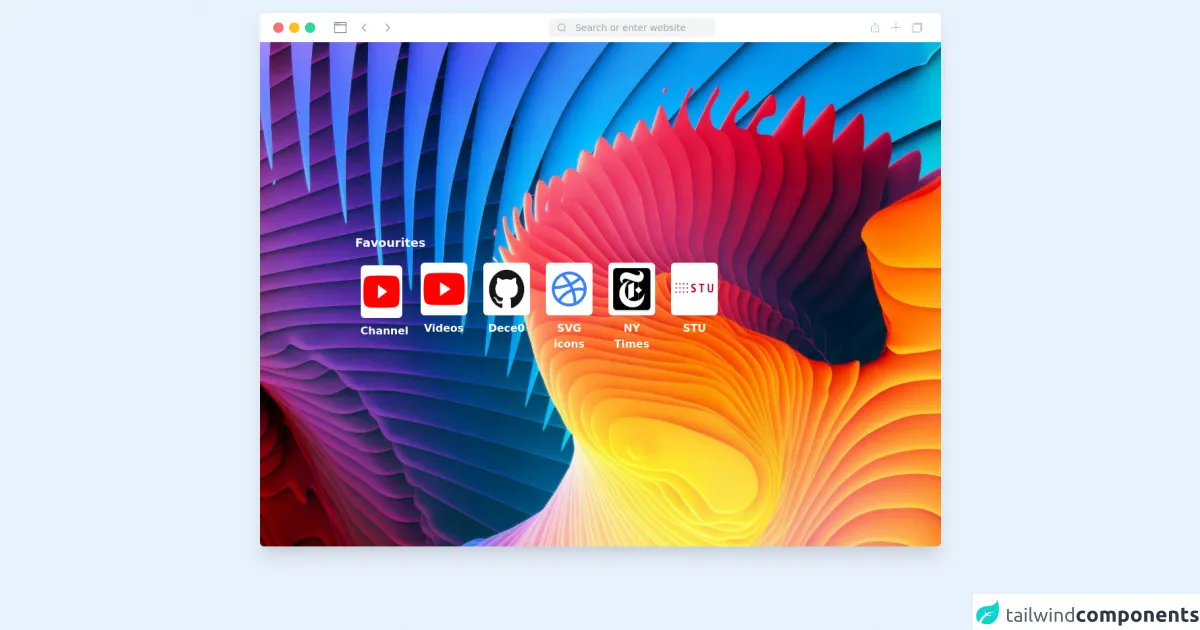Viewport: 1200px width, 630px height.
Task: Click the NY Times text label
Action: (x=631, y=336)
